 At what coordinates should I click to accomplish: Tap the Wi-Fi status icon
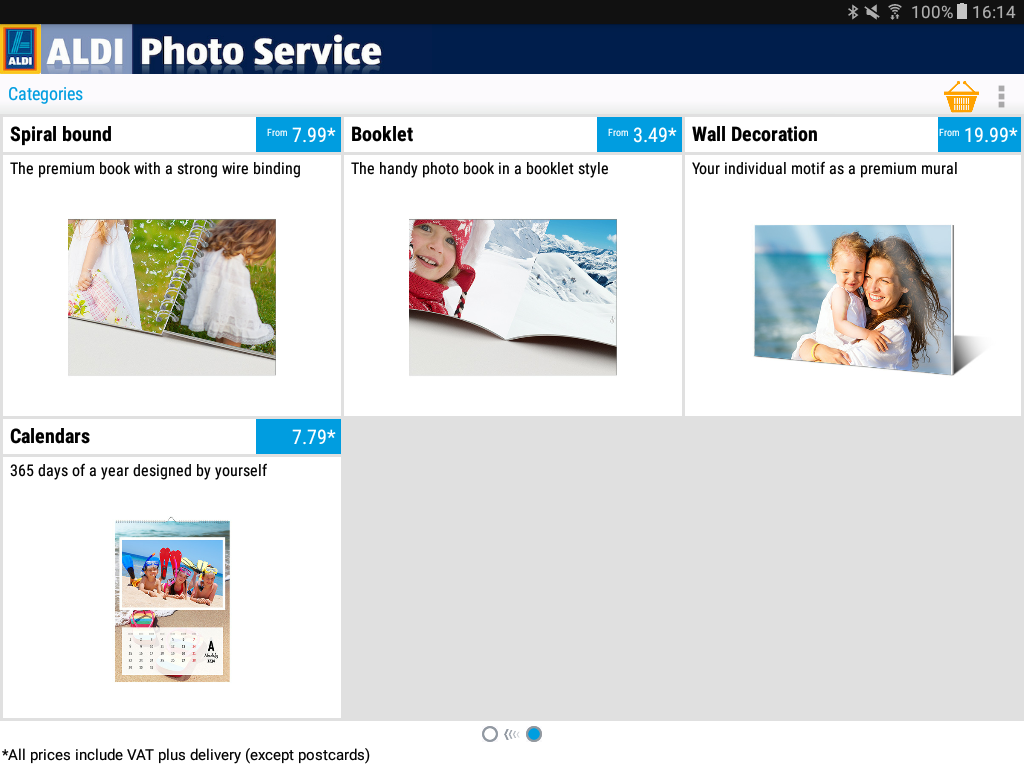(x=895, y=12)
